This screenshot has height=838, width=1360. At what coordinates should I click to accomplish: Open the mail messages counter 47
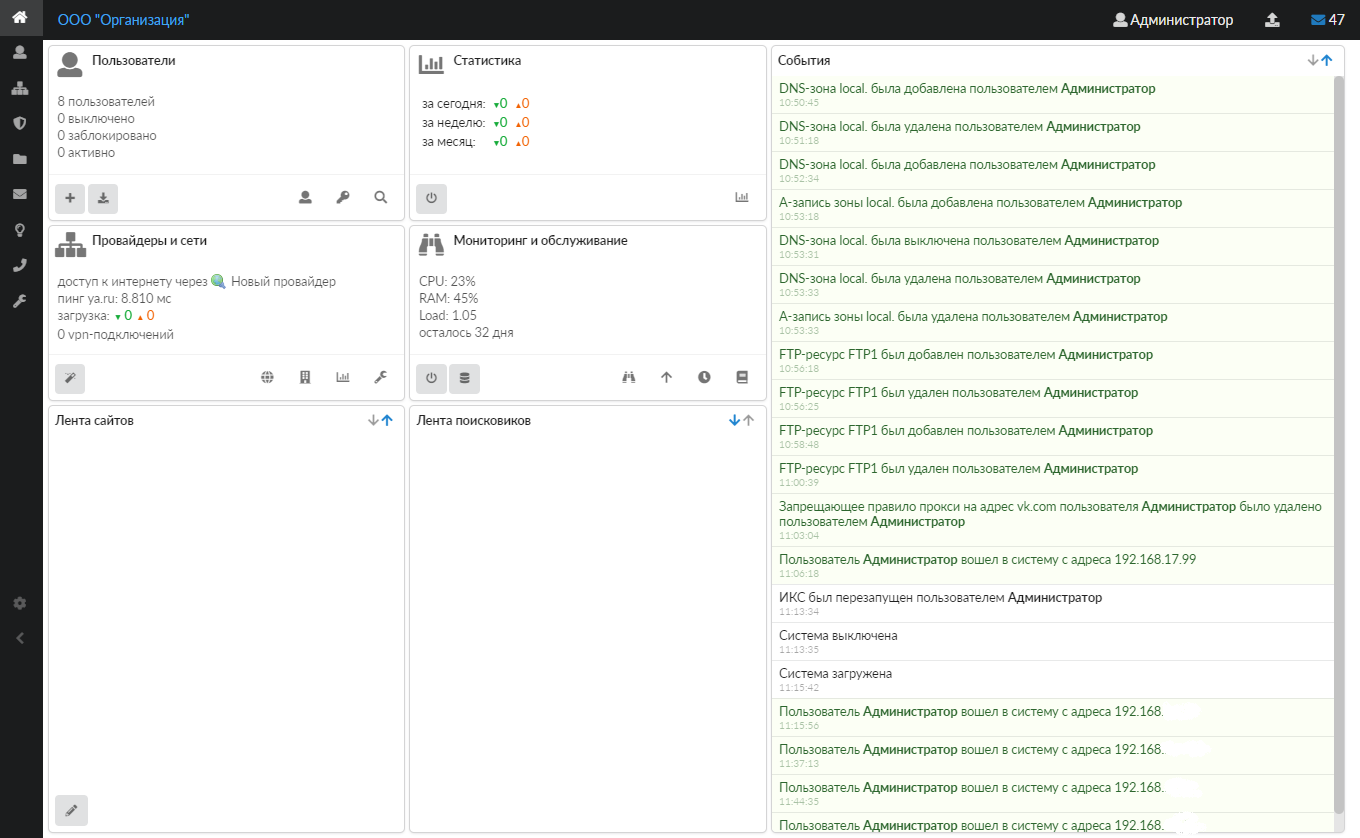pyautogui.click(x=1327, y=20)
